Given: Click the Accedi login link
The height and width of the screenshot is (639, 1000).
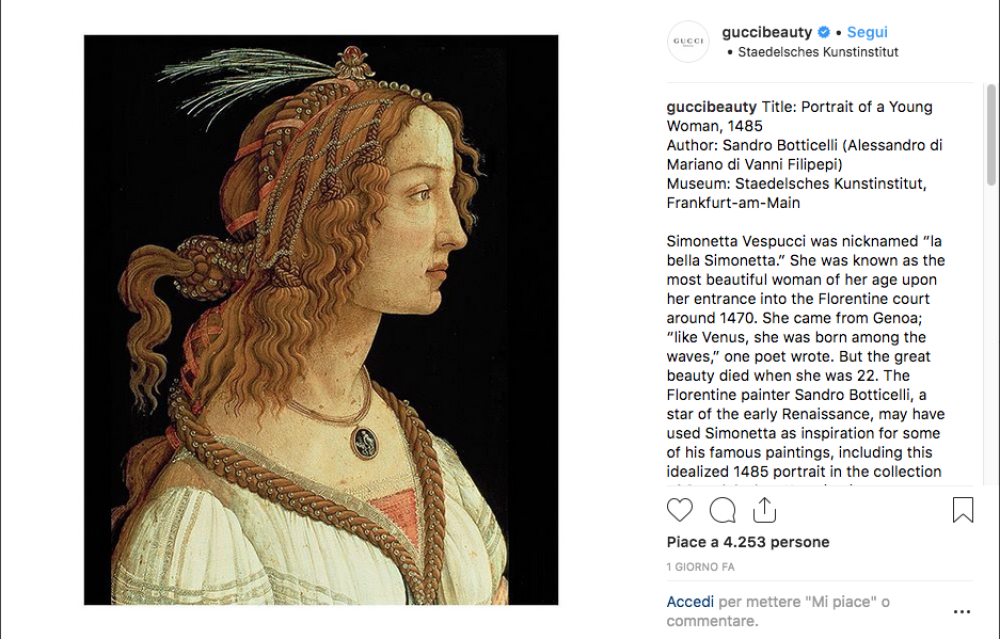Looking at the screenshot, I should pos(690,602).
